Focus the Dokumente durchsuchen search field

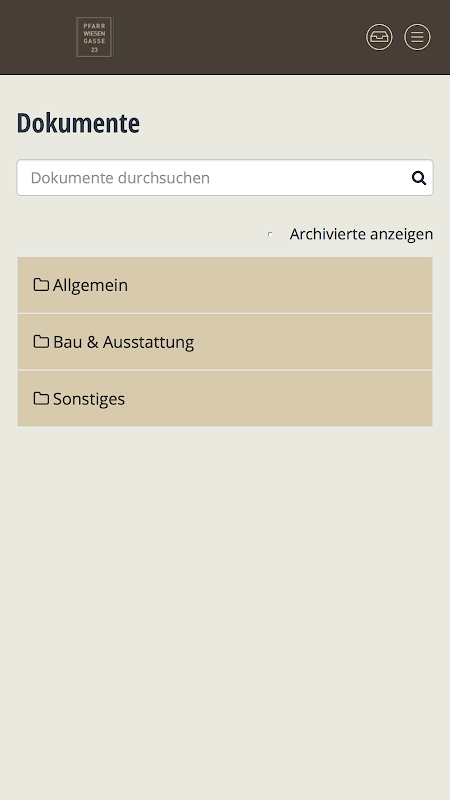point(225,178)
